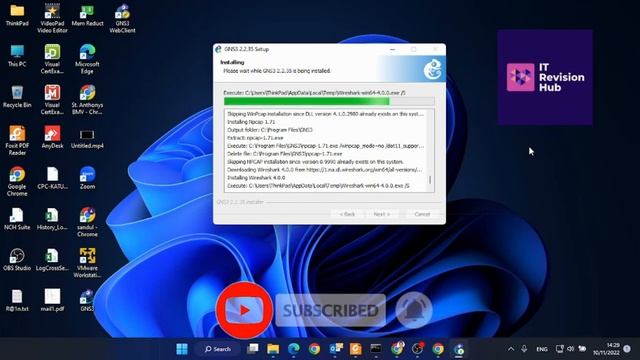
Task: Click the install log scrollbar thumb
Action: (430, 180)
